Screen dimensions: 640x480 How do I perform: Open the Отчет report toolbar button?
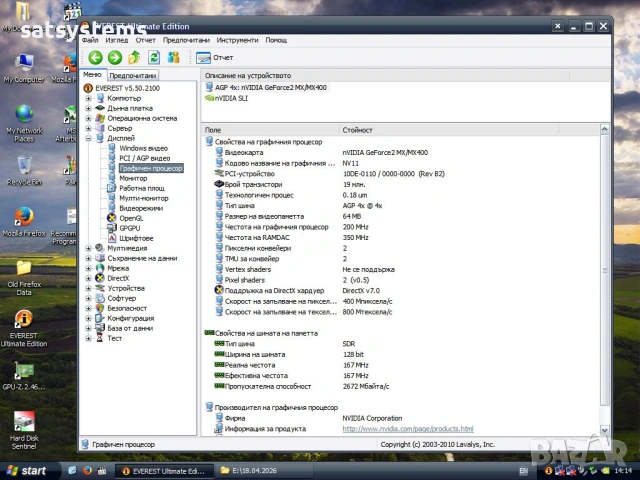215,58
